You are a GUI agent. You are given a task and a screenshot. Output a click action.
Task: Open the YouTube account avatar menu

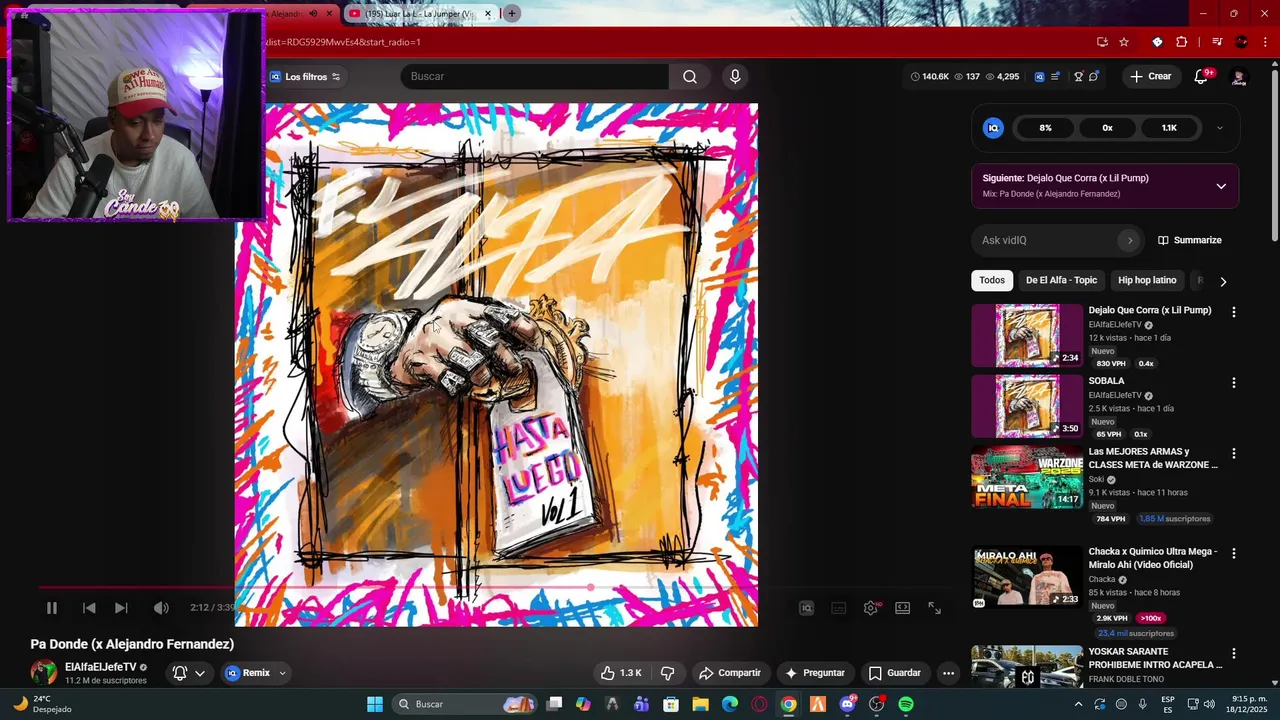1239,77
